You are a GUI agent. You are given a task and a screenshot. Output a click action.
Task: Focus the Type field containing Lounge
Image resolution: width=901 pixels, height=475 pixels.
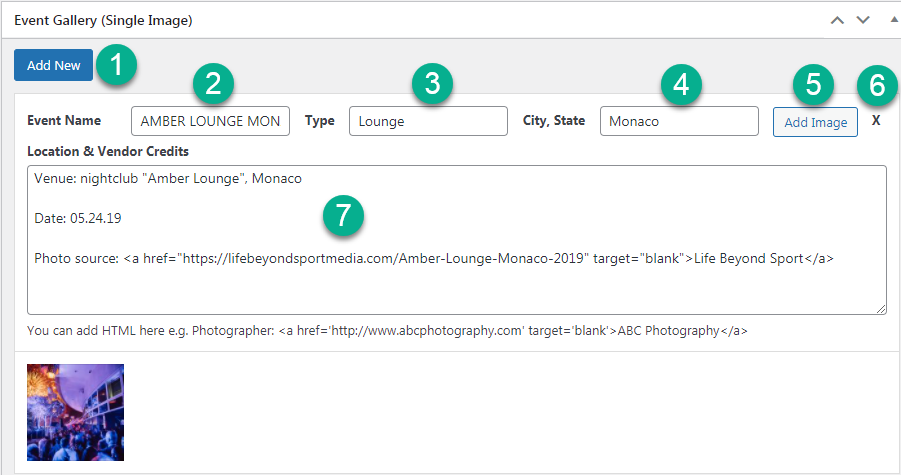[x=428, y=121]
